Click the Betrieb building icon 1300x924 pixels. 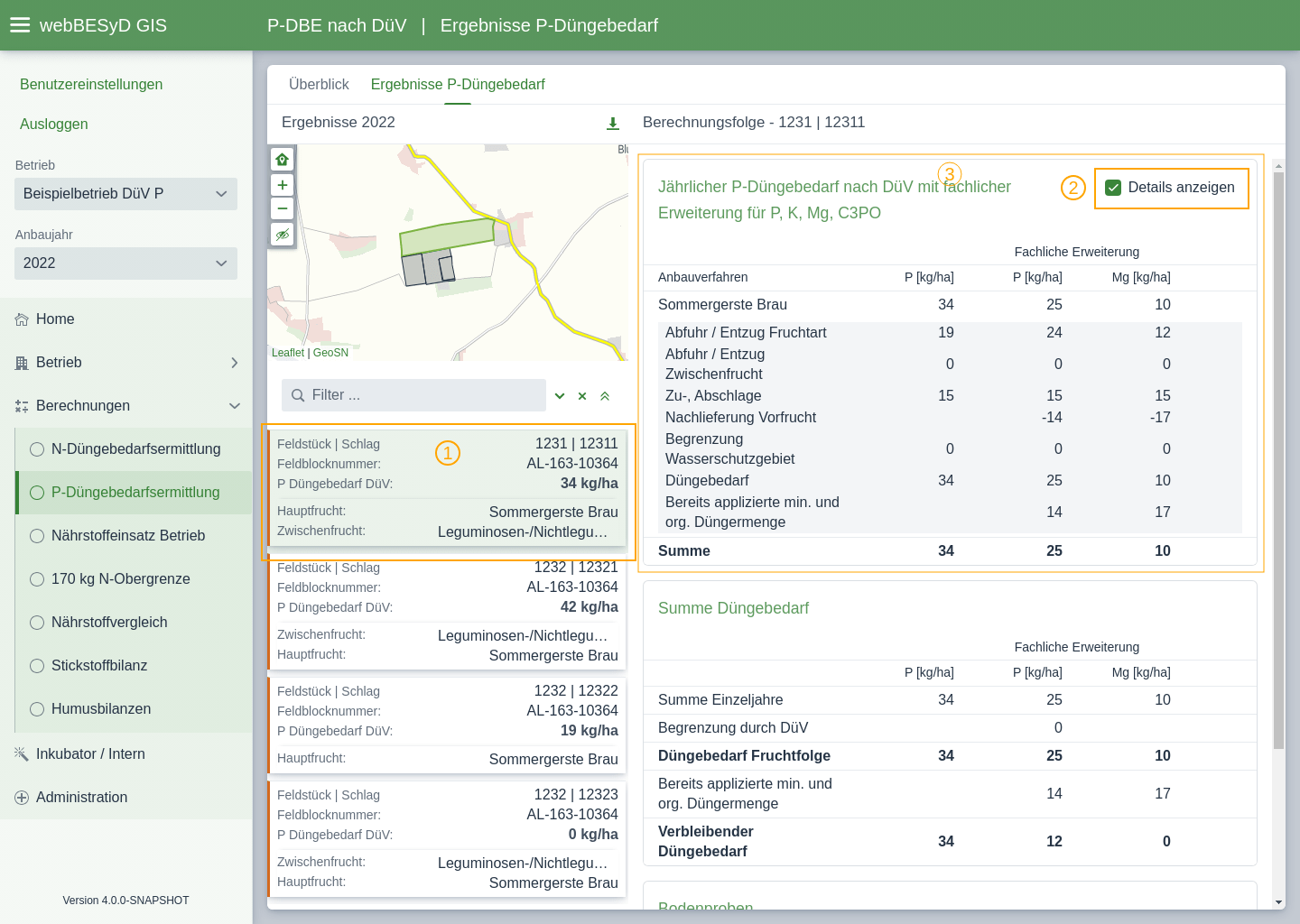[22, 363]
